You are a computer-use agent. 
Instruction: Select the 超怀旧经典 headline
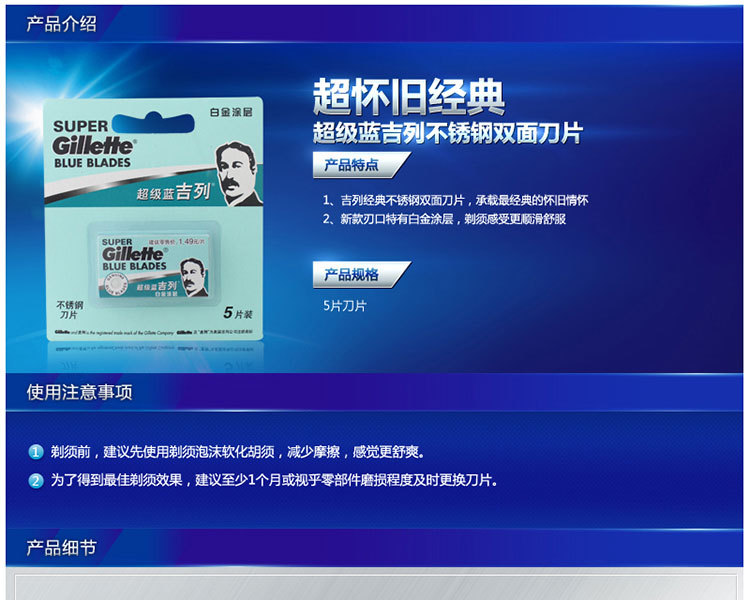coord(409,97)
